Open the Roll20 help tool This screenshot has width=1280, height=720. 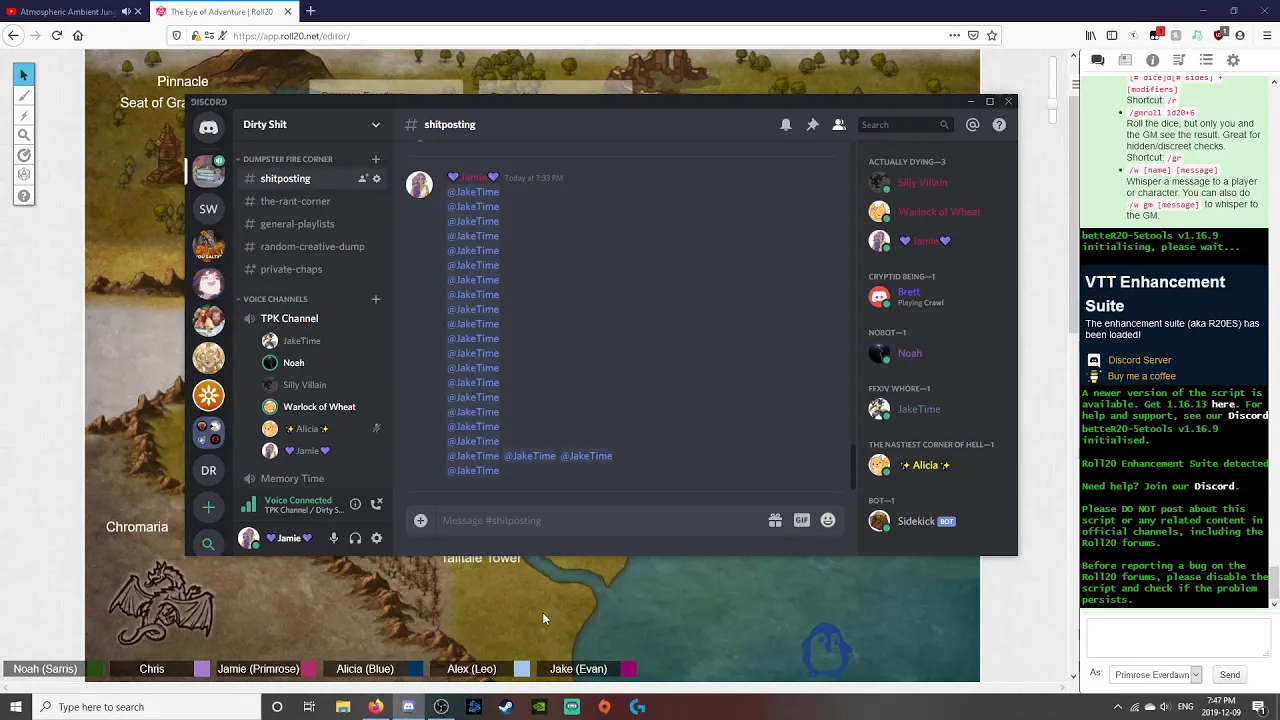click(24, 196)
